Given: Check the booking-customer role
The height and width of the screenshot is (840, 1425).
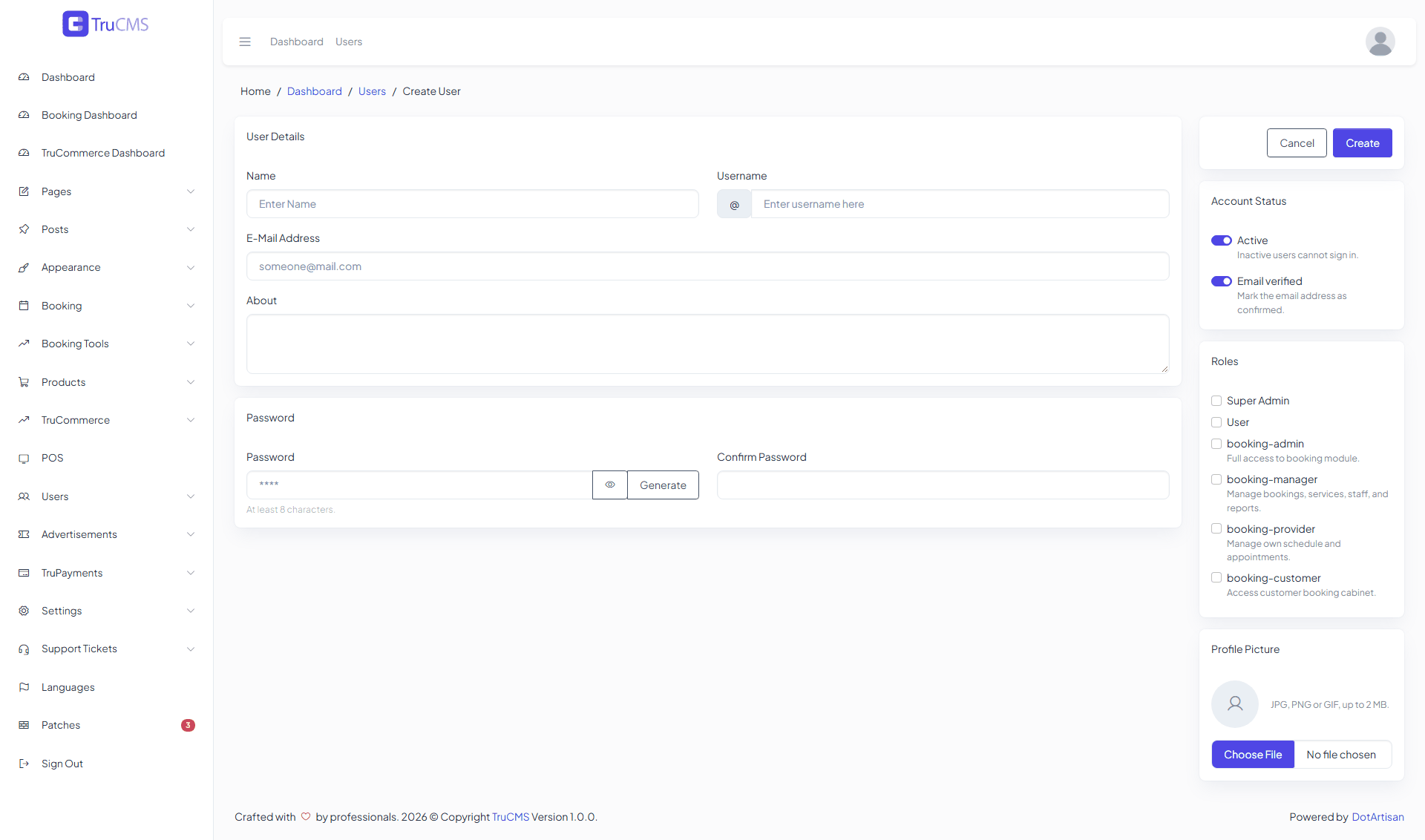Looking at the screenshot, I should 1216,577.
